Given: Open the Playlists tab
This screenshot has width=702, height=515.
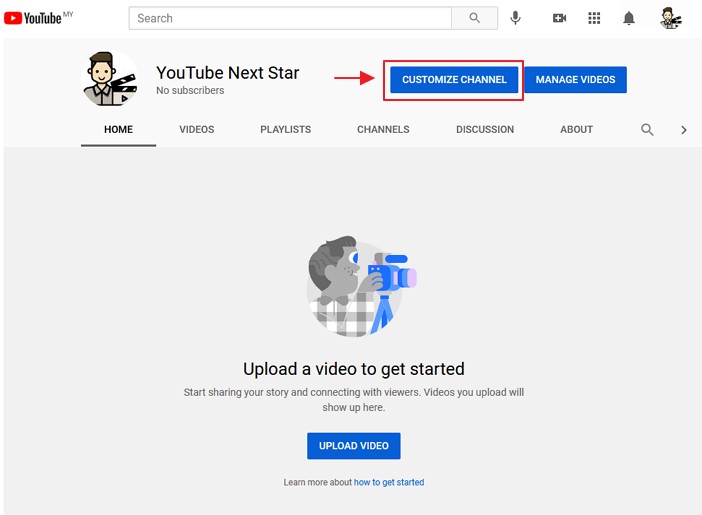Looking at the screenshot, I should coord(286,129).
